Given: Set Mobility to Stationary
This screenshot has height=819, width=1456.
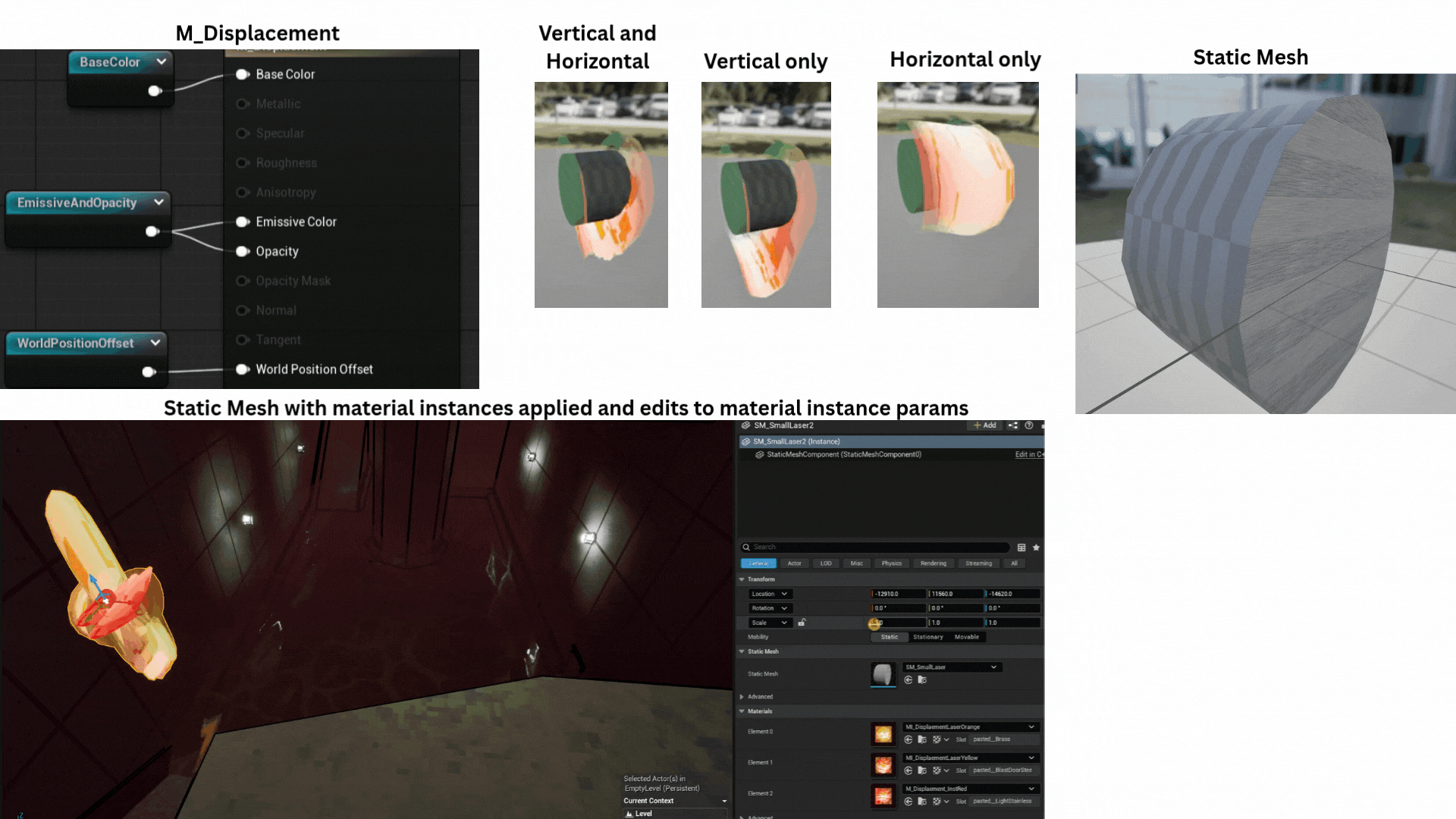Looking at the screenshot, I should [x=927, y=637].
